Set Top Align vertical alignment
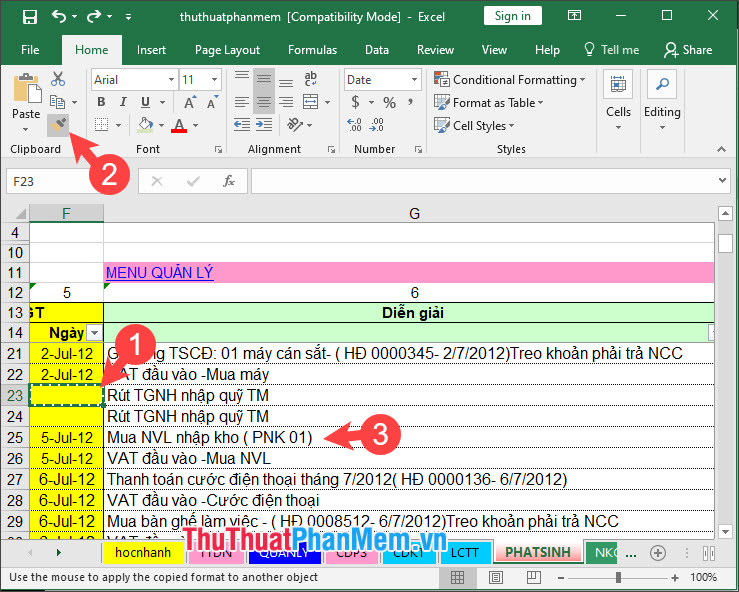Screen dimensions: 739x592 [242, 78]
